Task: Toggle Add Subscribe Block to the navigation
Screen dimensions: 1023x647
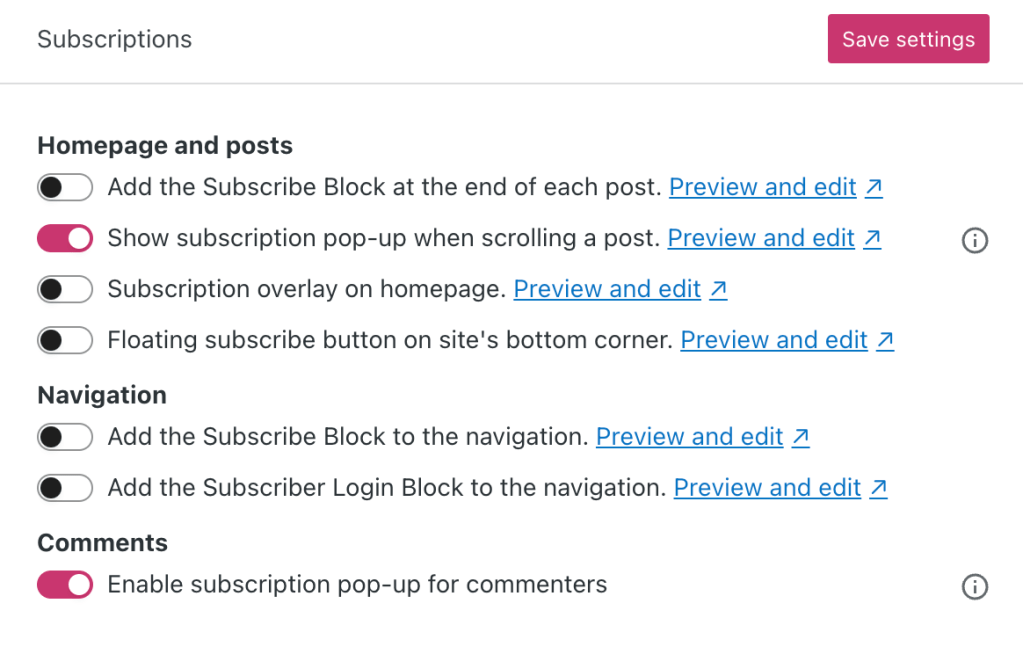Action: pos(65,437)
